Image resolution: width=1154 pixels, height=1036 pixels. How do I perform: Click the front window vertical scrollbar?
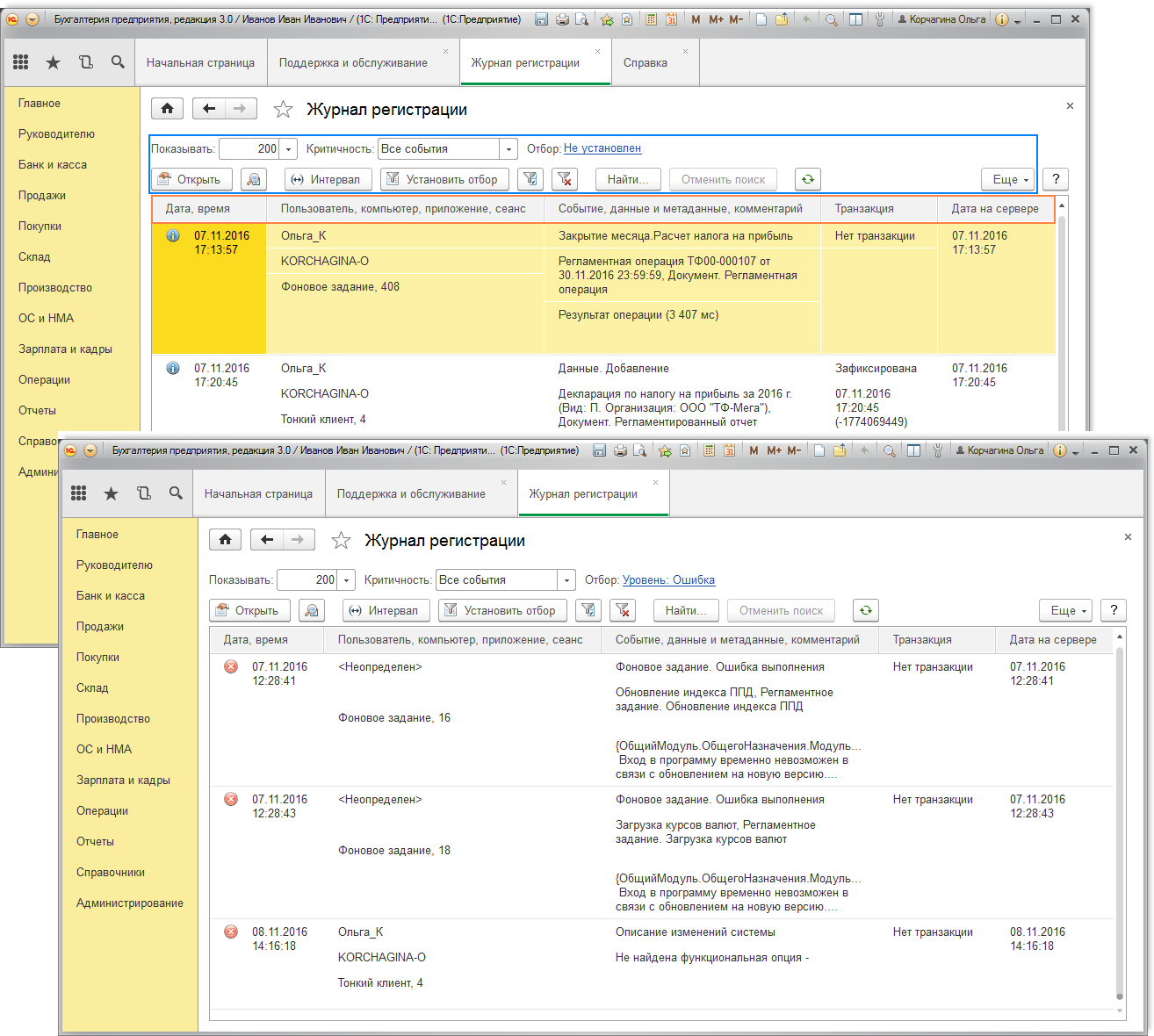[x=1119, y=823]
